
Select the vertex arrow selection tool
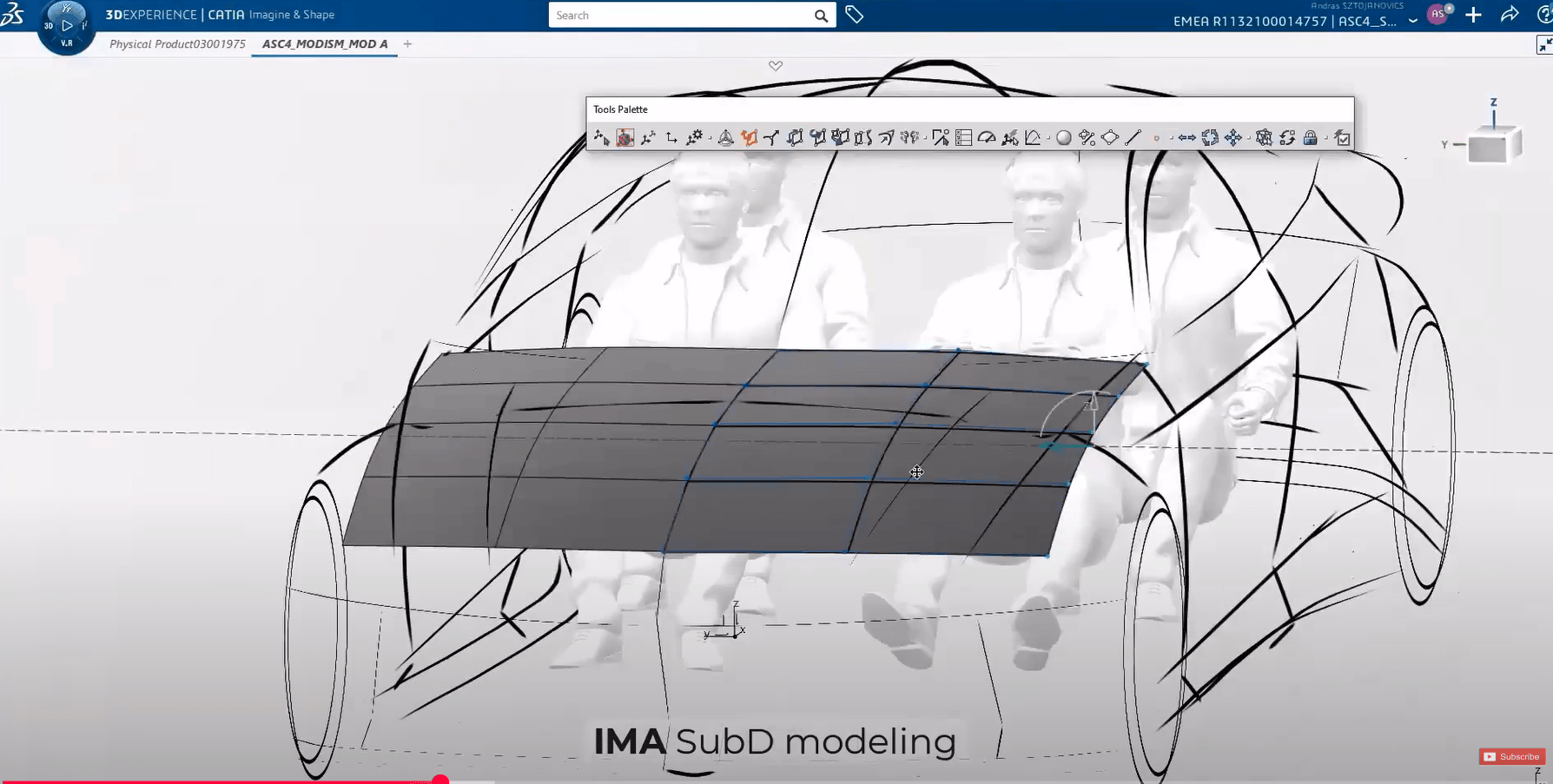pos(601,137)
